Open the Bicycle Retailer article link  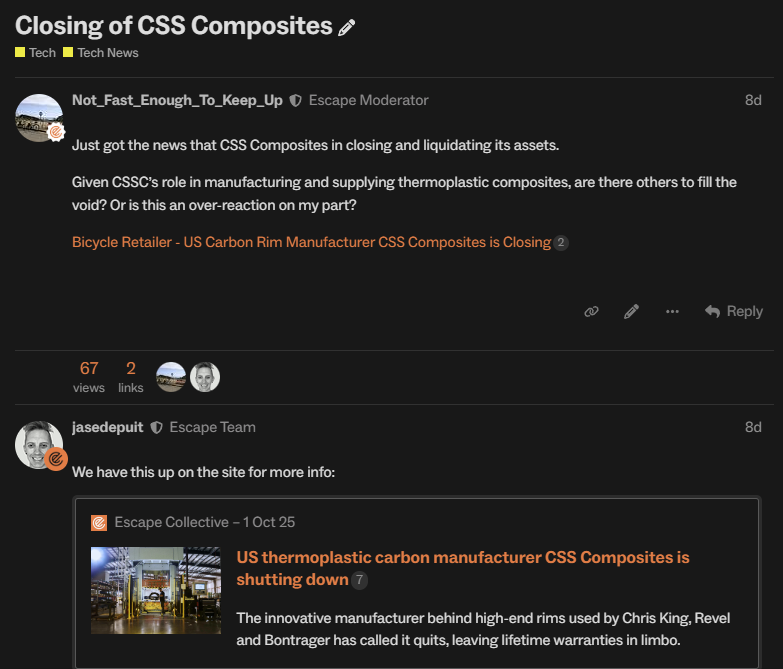pos(311,242)
